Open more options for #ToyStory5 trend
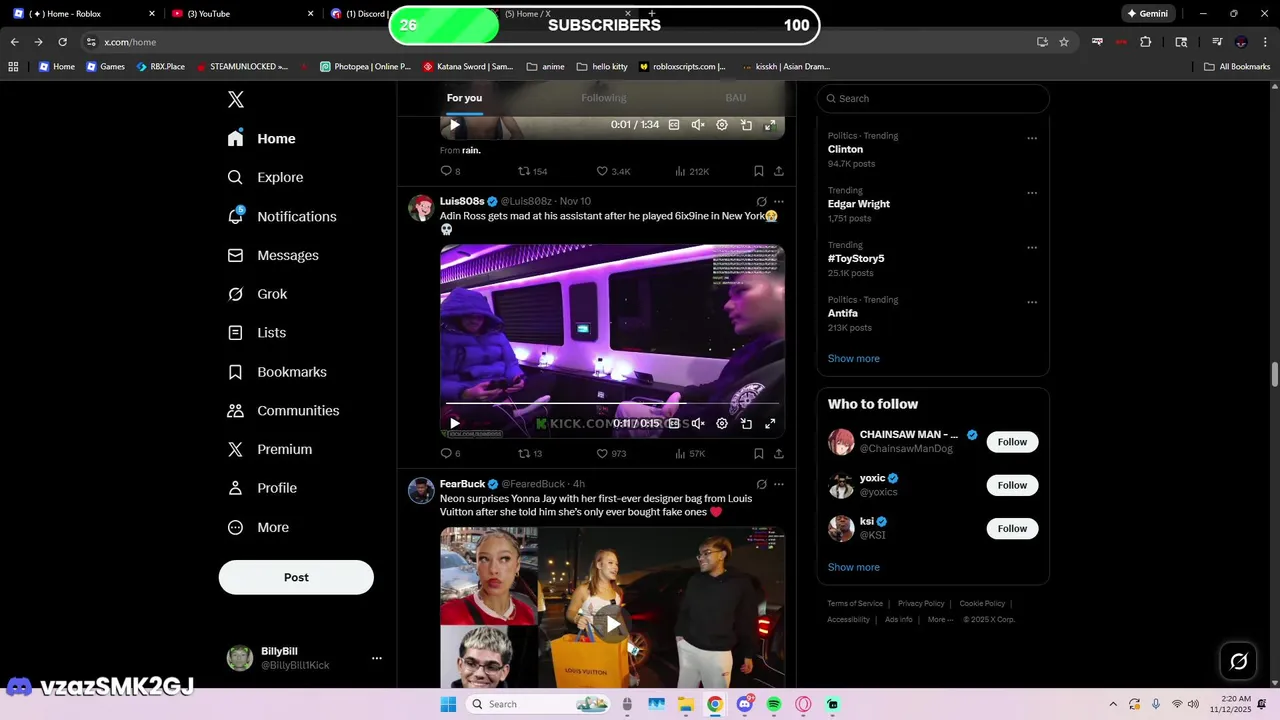Viewport: 1280px width, 720px height. [1032, 247]
